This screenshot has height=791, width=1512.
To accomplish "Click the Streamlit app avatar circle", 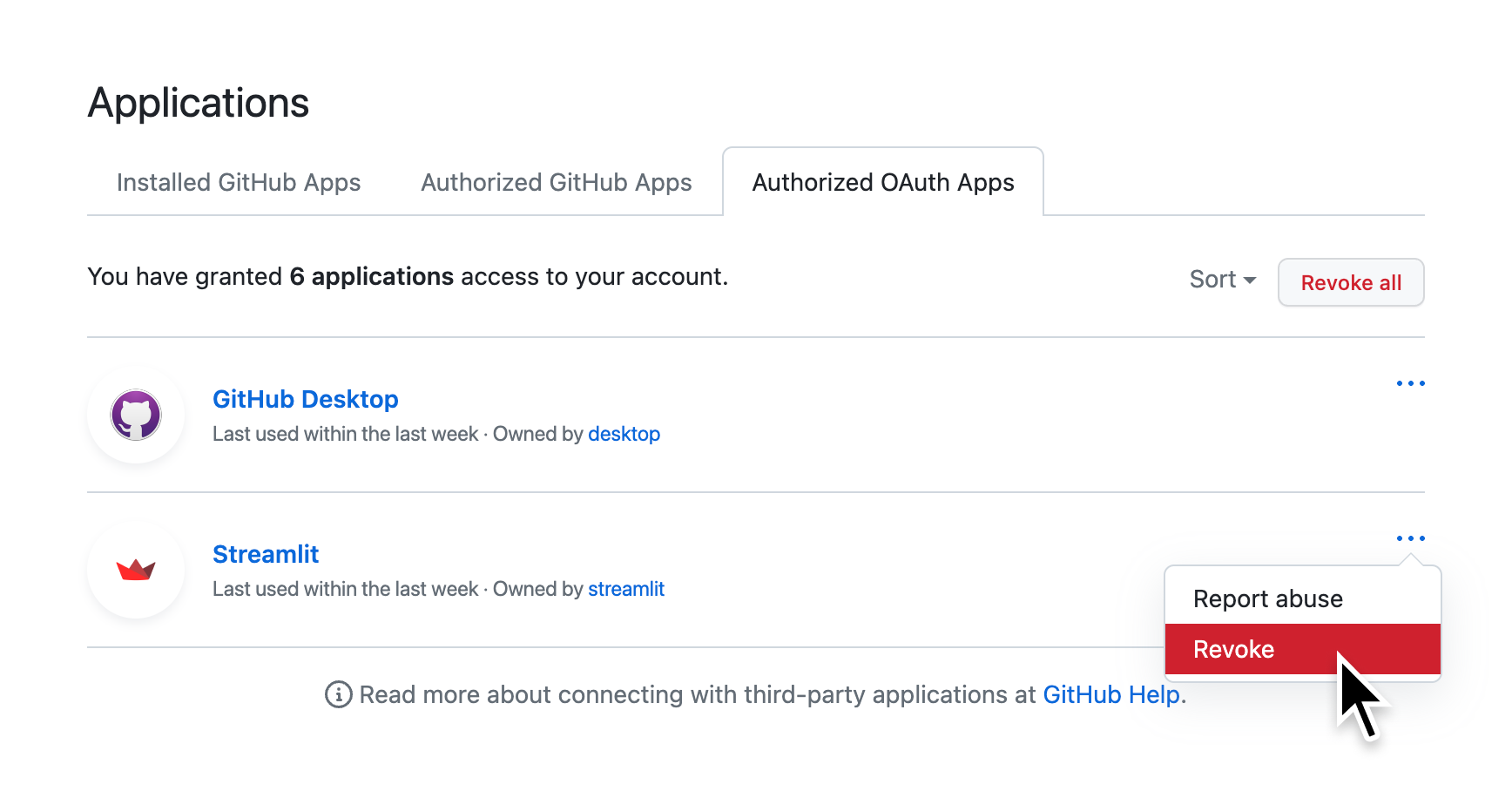I will 135,570.
